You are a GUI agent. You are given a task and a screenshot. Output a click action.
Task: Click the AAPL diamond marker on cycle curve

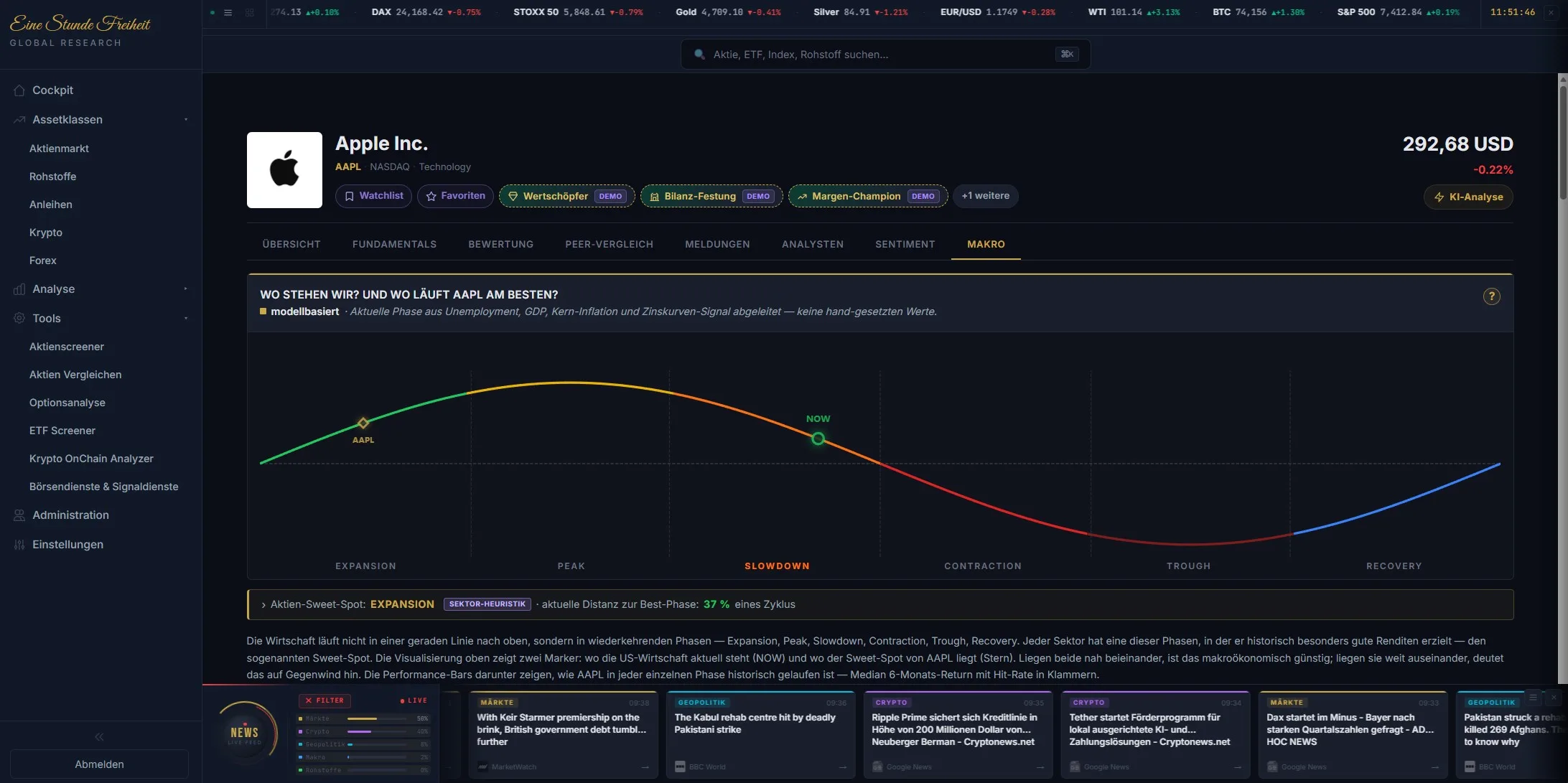click(363, 423)
